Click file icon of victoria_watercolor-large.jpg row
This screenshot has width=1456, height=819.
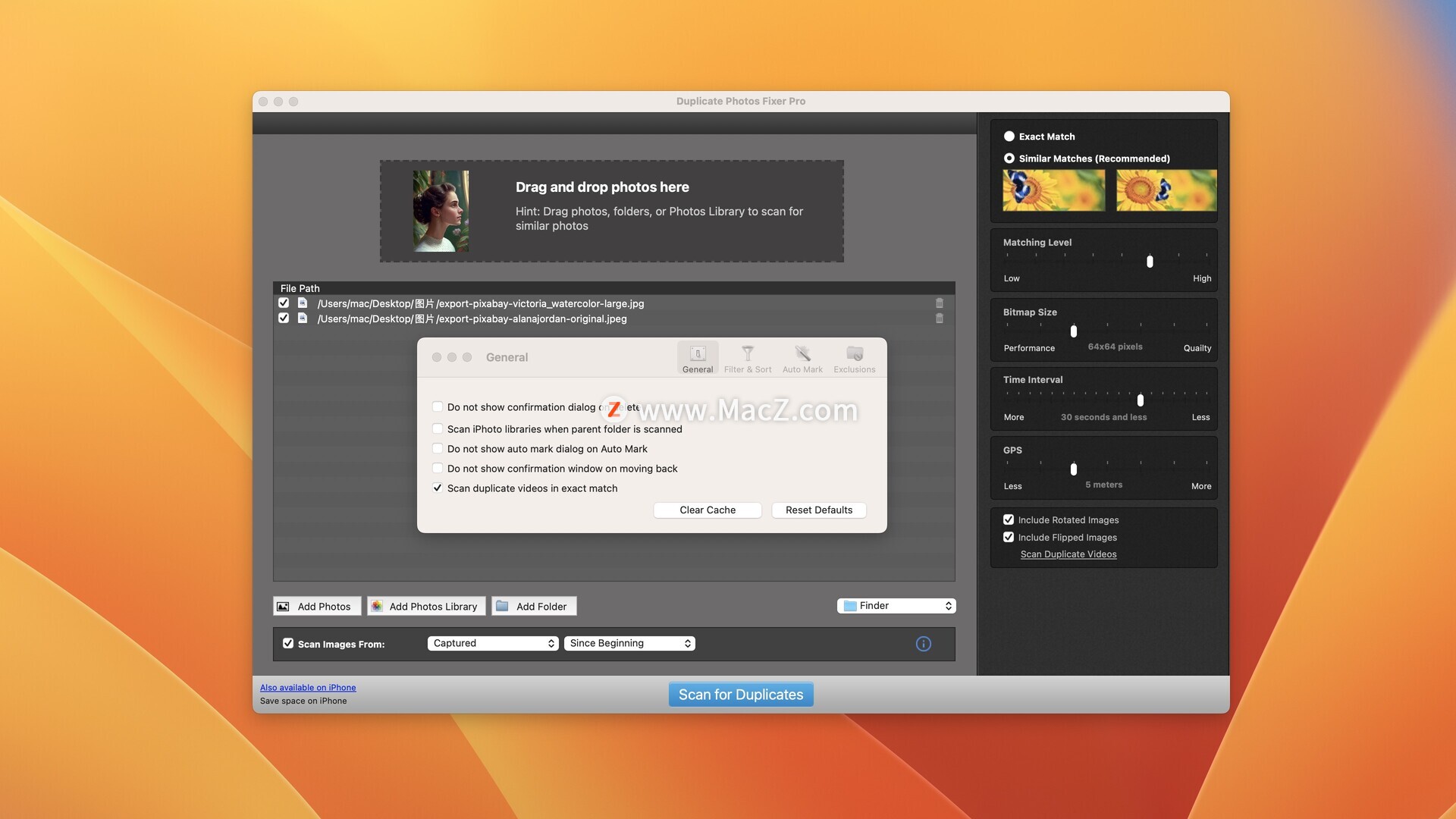tap(303, 303)
